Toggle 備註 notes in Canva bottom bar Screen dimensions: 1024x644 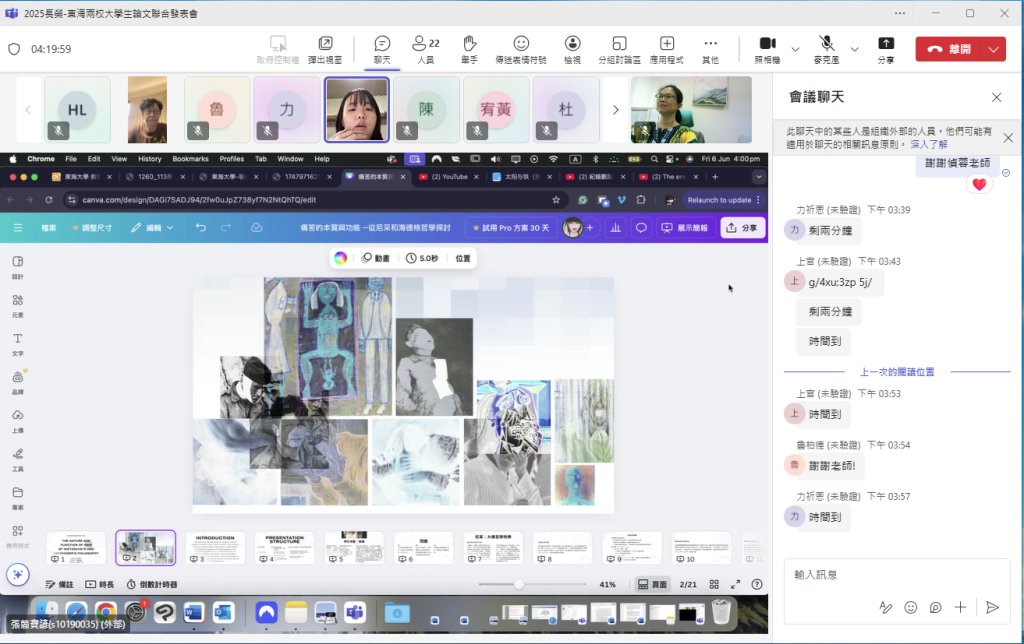[59, 585]
